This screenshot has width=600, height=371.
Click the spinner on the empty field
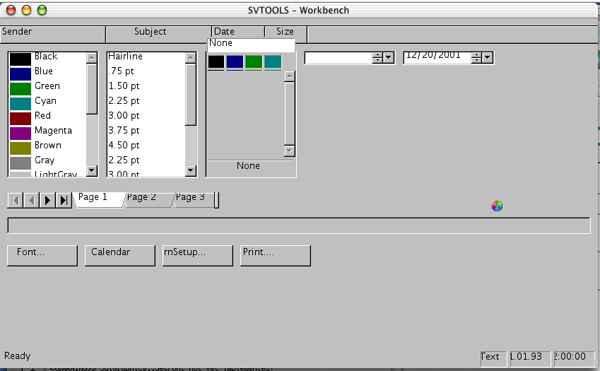pos(377,57)
